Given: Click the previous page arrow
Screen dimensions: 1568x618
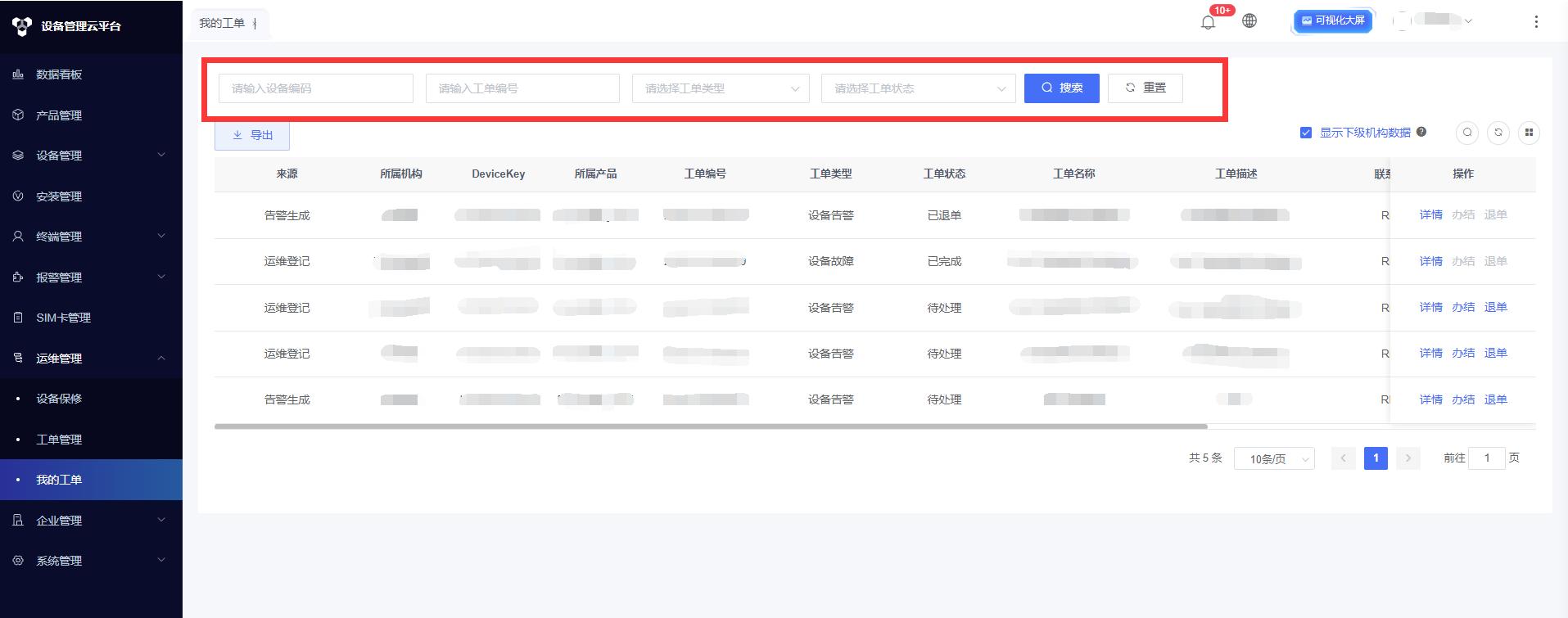Looking at the screenshot, I should 1343,458.
